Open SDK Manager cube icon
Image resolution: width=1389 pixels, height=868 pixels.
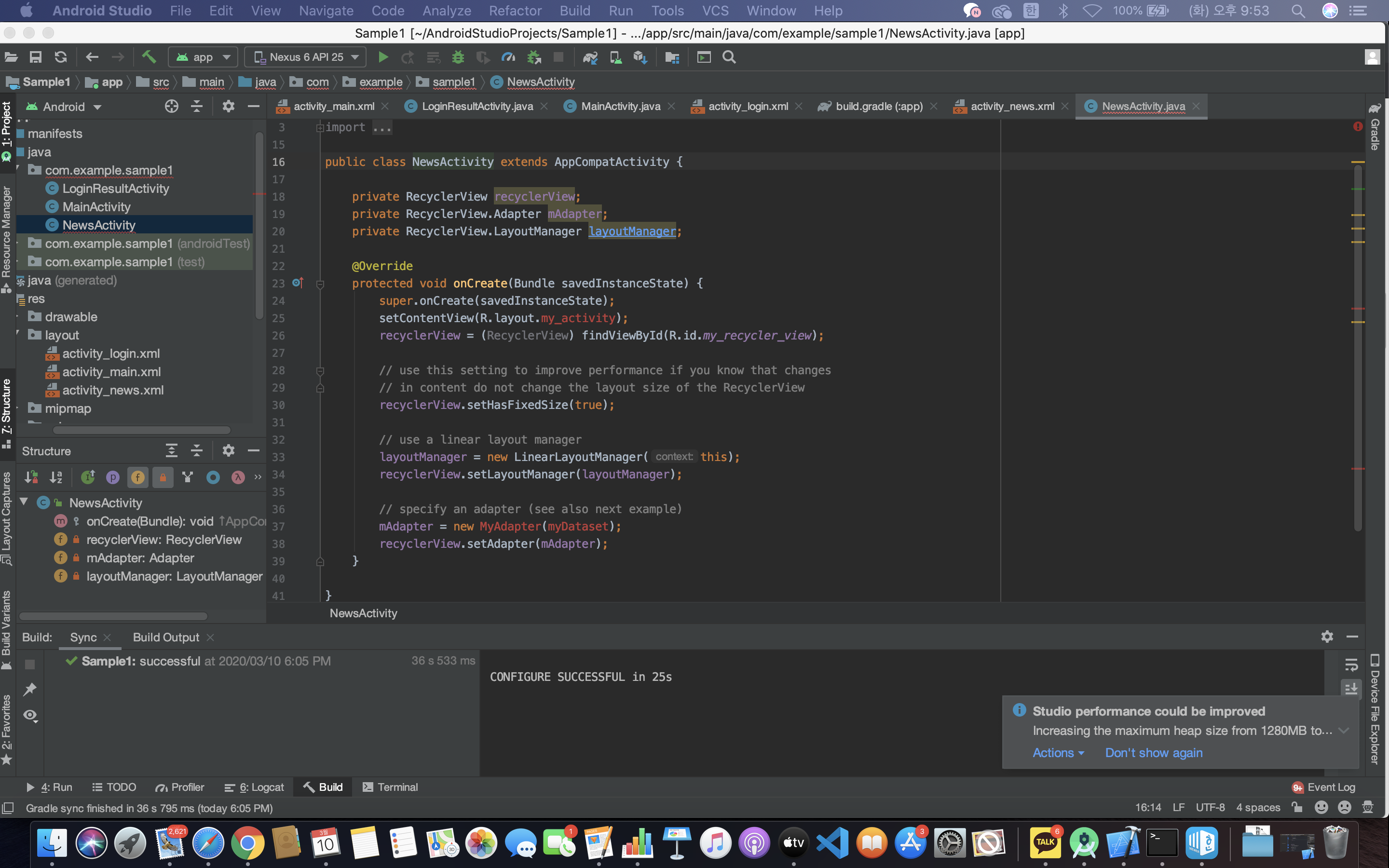pyautogui.click(x=640, y=57)
